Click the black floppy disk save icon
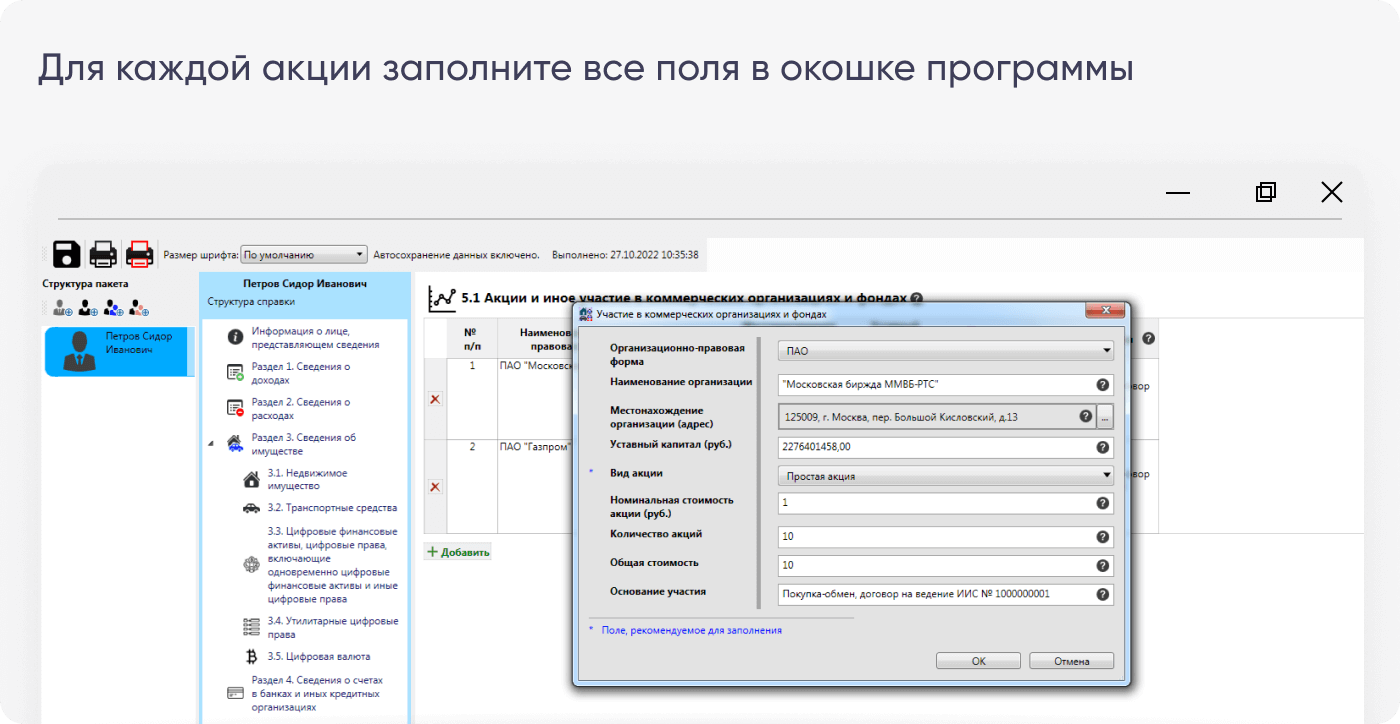Viewport: 1400px width, 724px height. click(x=67, y=254)
